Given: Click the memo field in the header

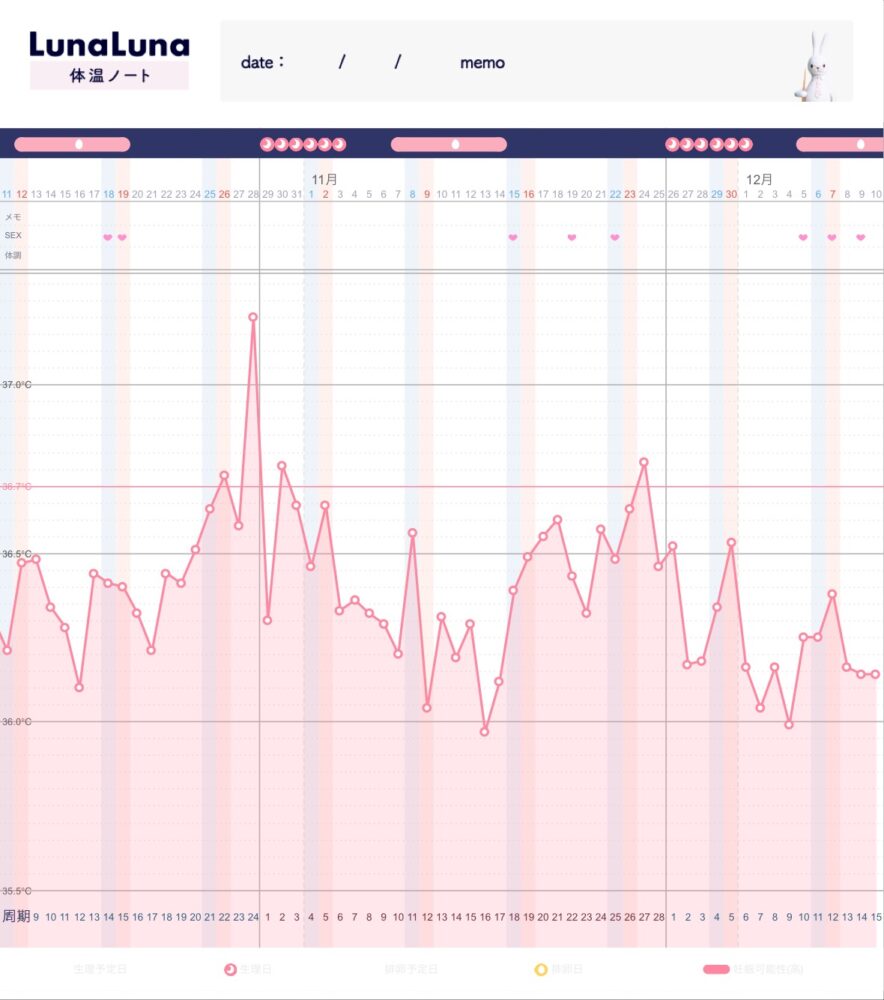Looking at the screenshot, I should [482, 62].
